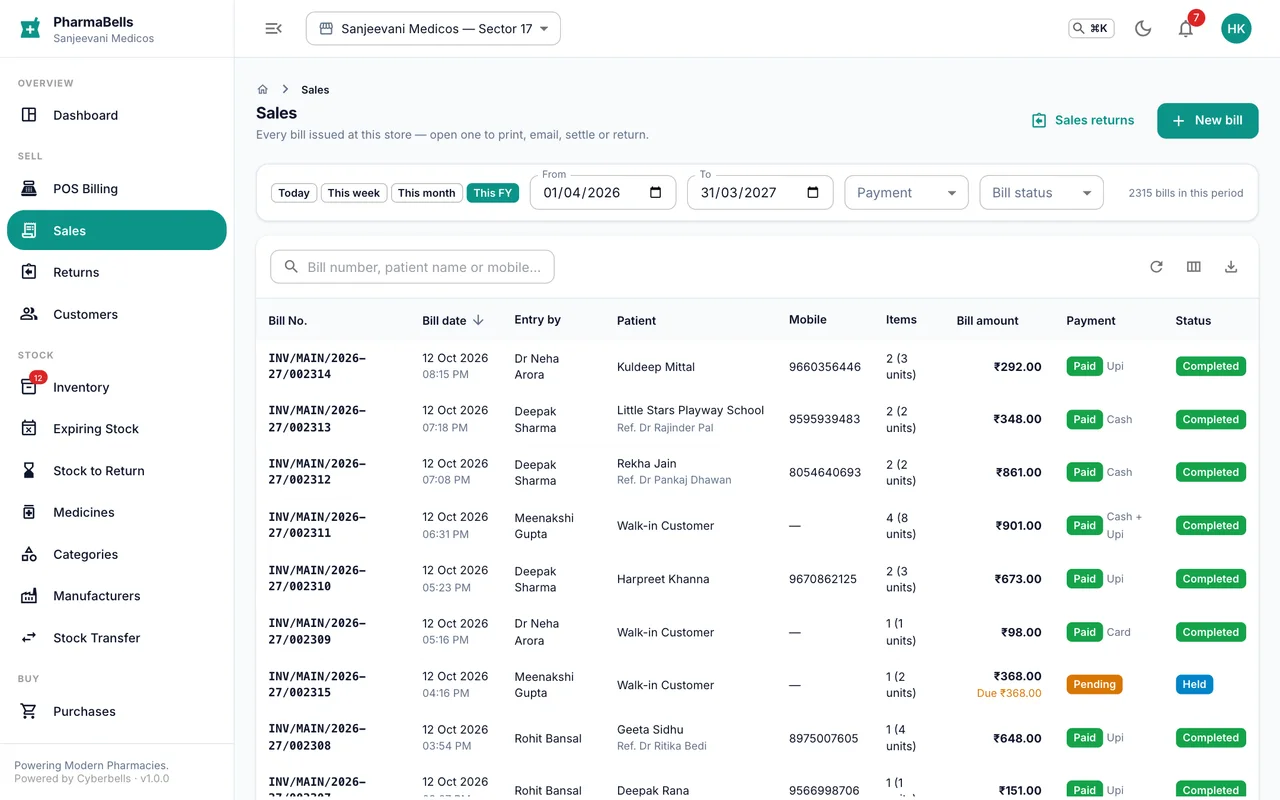Screen dimensions: 1280x800
Task: Open POS Billing in the sidebar
Action: 117,189
